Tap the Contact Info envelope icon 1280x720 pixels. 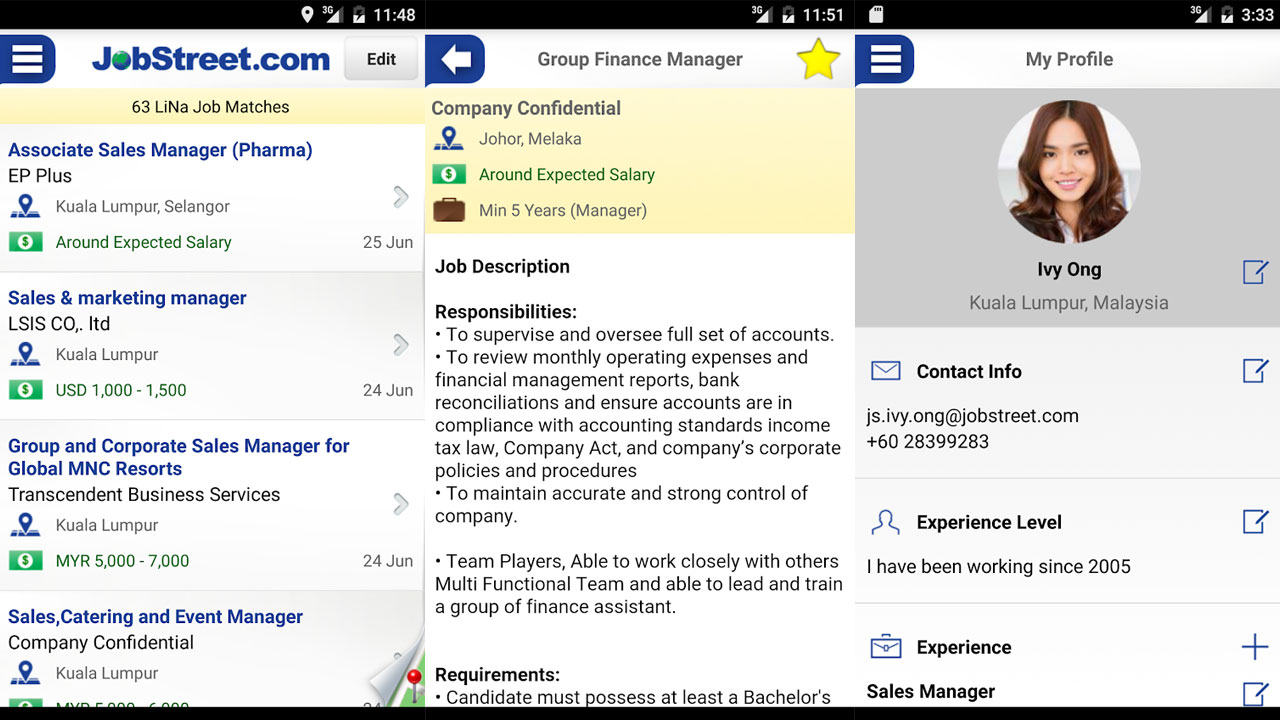tap(886, 371)
